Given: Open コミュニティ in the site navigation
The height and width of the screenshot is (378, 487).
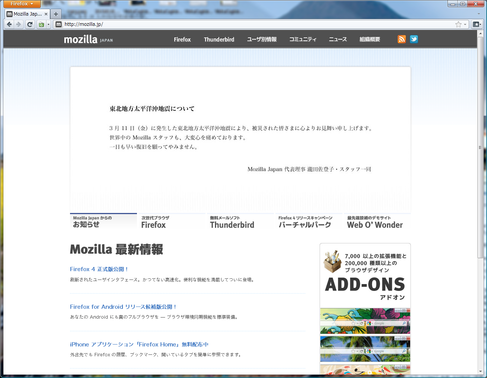Looking at the screenshot, I should tap(303, 39).
